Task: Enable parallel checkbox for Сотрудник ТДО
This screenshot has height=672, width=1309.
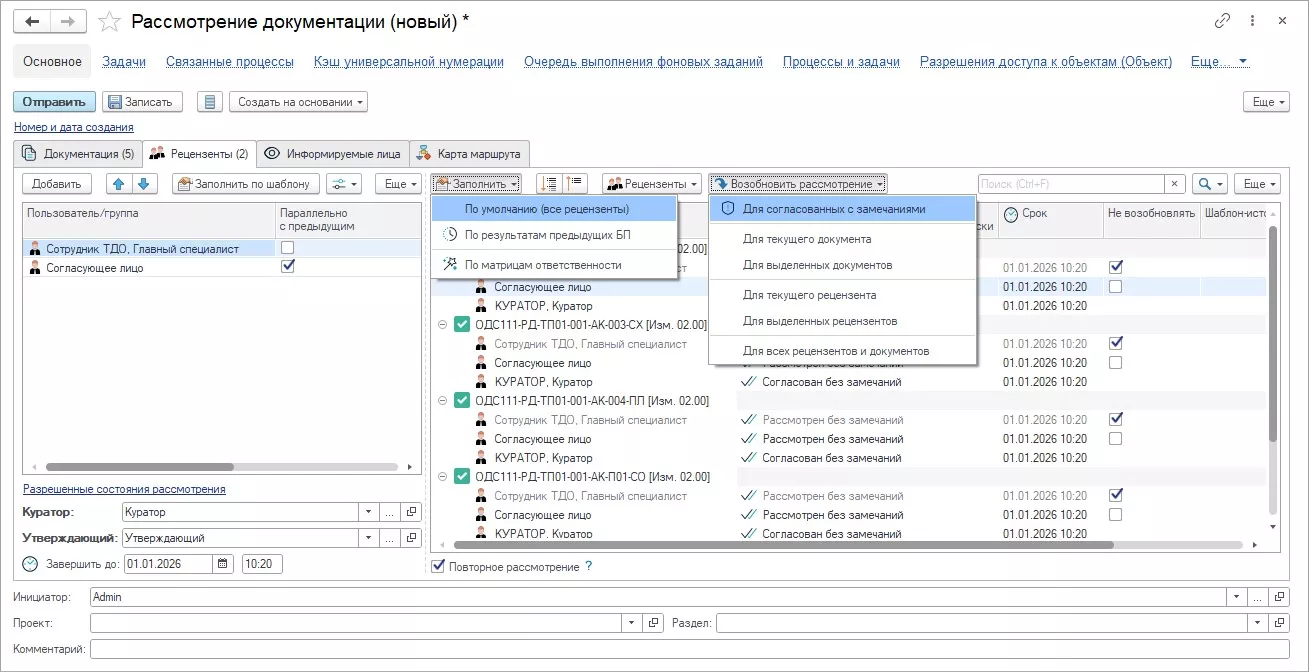Action: (288, 248)
